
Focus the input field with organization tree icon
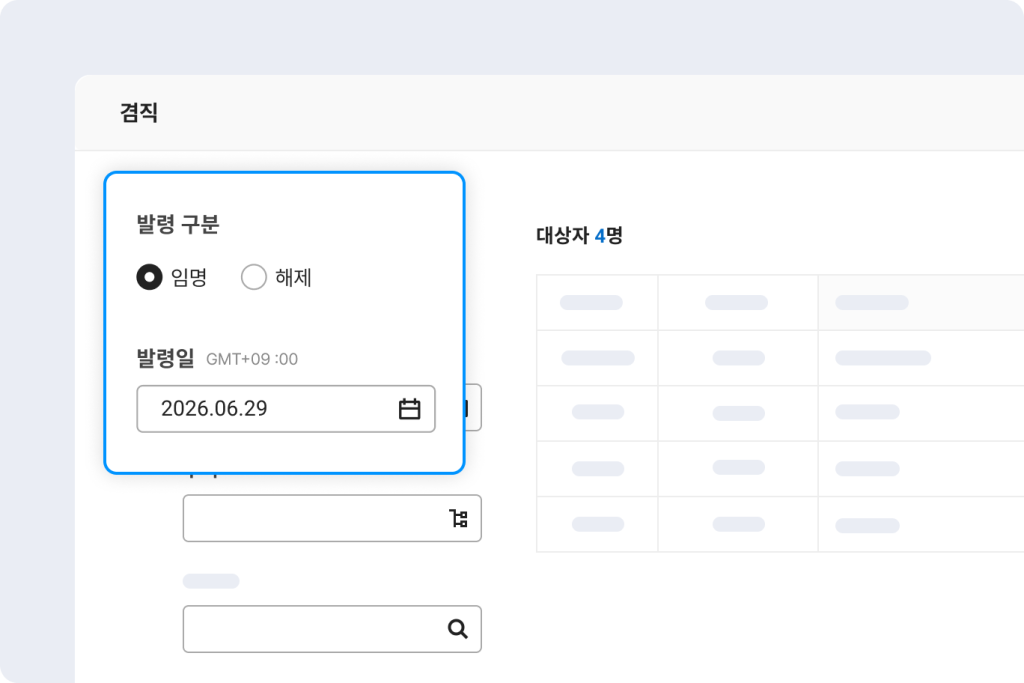point(310,518)
